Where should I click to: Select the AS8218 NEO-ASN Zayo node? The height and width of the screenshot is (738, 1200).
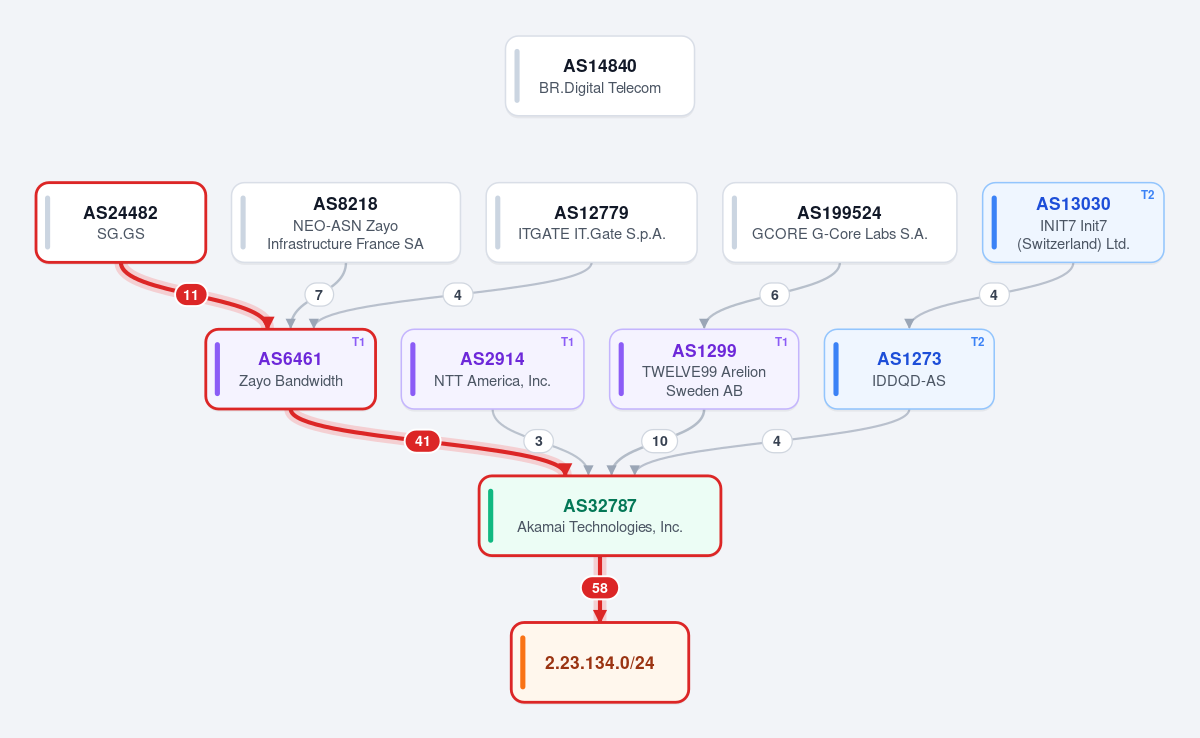click(x=346, y=222)
